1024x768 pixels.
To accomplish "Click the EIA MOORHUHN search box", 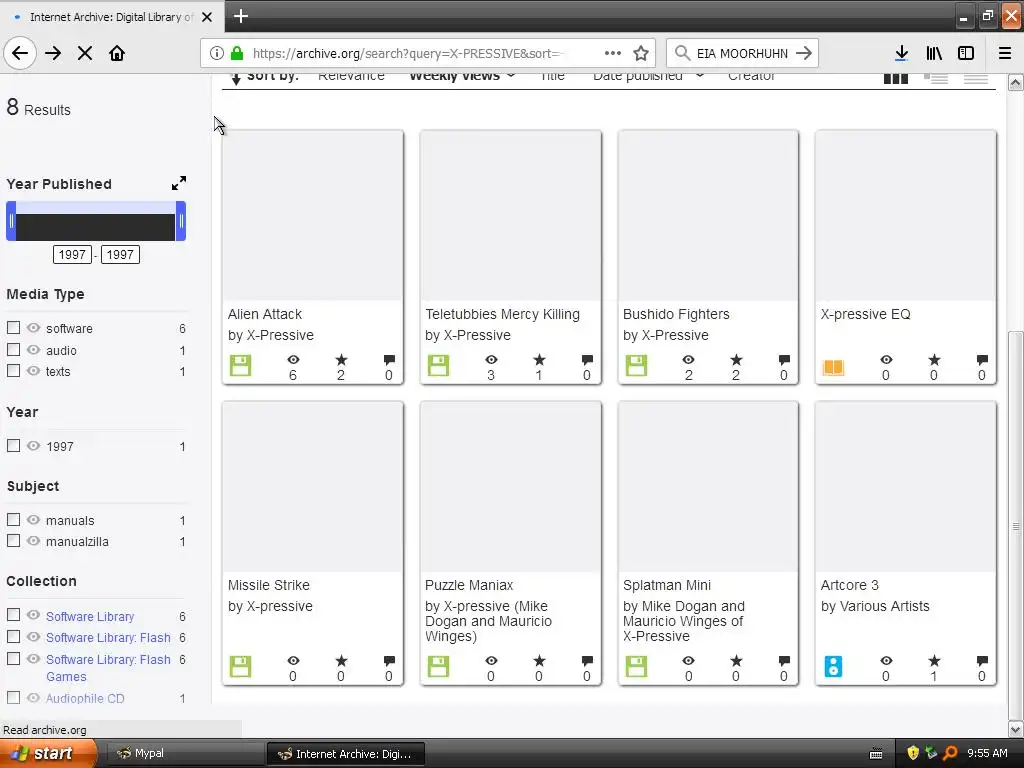I will click(742, 53).
